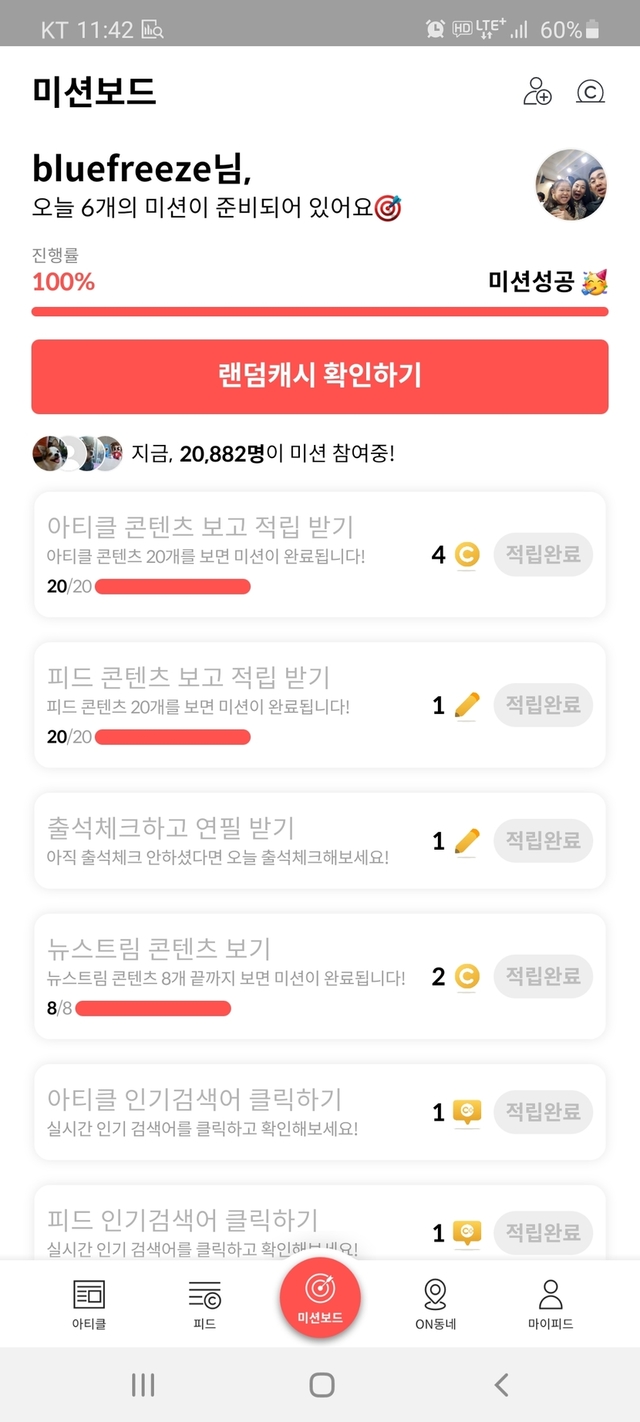Image resolution: width=640 pixels, height=1422 pixels.
Task: Go to the ON동네 tab
Action: [x=435, y=1303]
